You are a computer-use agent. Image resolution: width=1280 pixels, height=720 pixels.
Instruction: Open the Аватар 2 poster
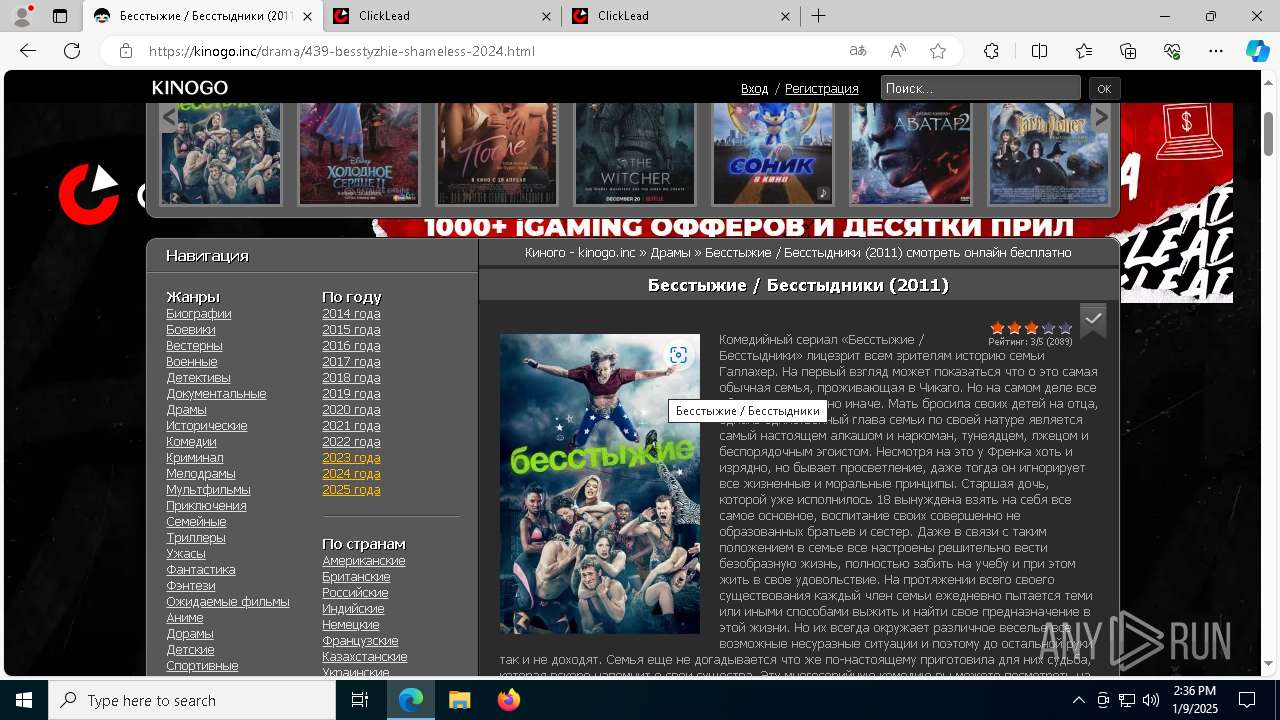pyautogui.click(x=911, y=153)
